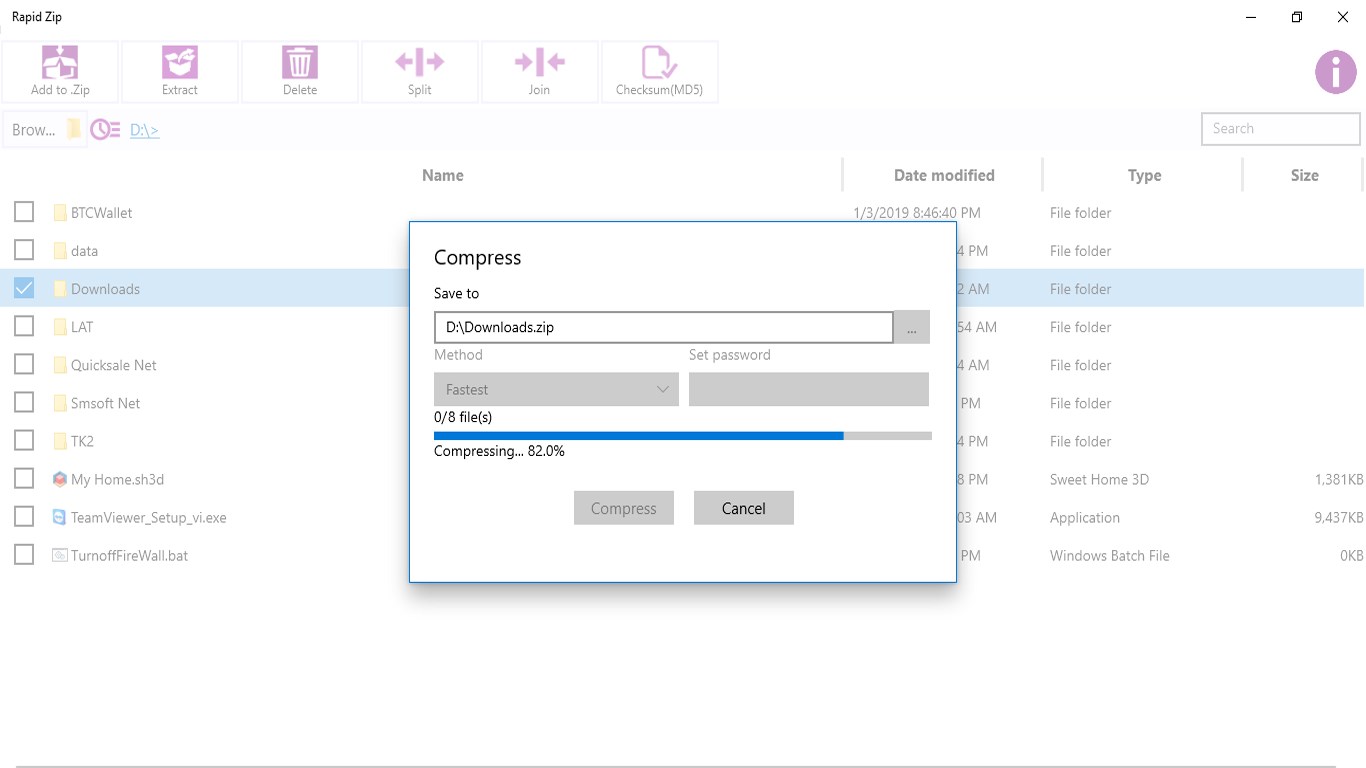Image resolution: width=1366 pixels, height=768 pixels.
Task: Click the Smsoft Net folder icon
Action: pyautogui.click(x=60, y=403)
